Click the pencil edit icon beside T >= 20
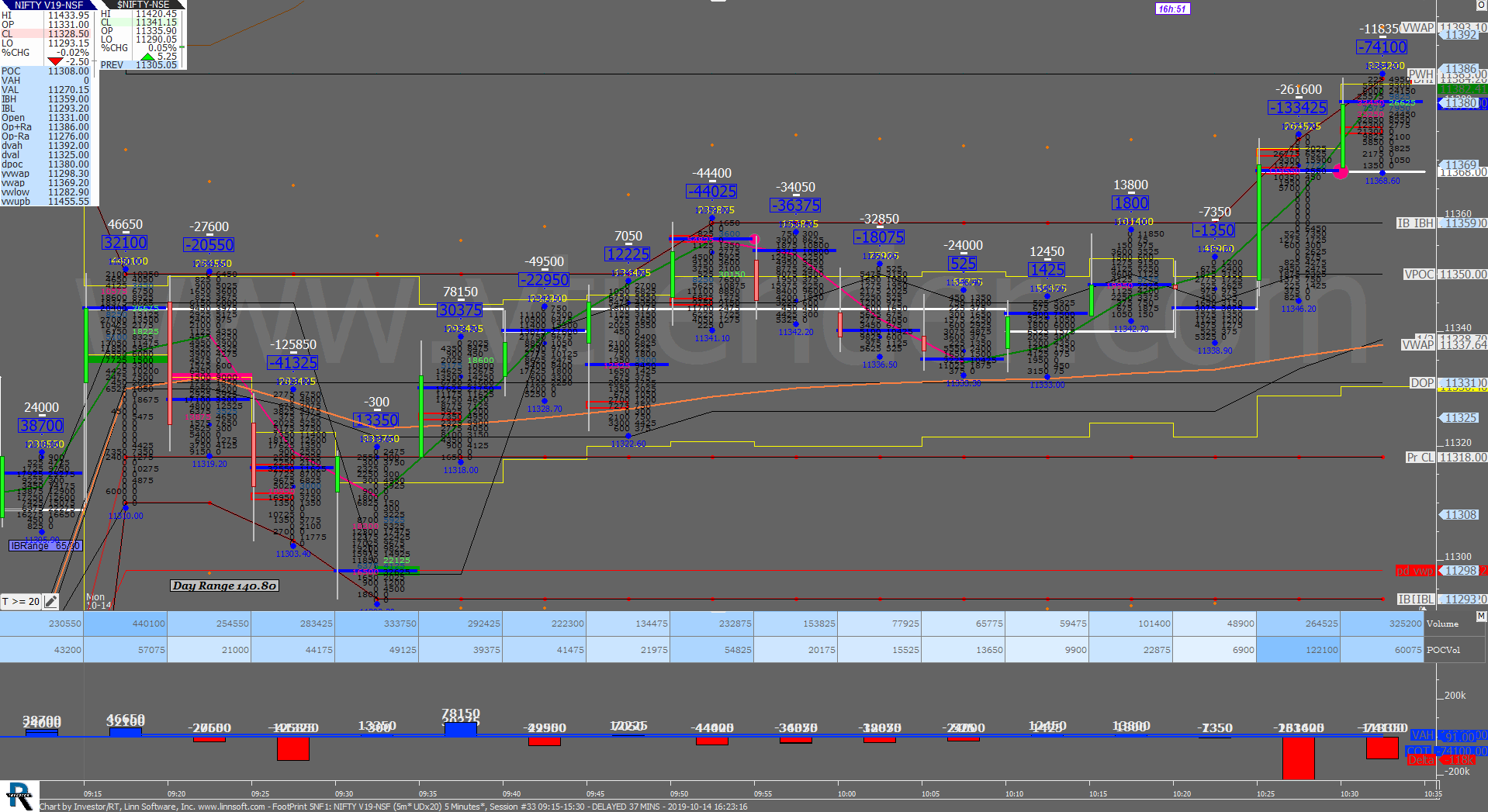This screenshot has height=812, width=1488. (51, 601)
